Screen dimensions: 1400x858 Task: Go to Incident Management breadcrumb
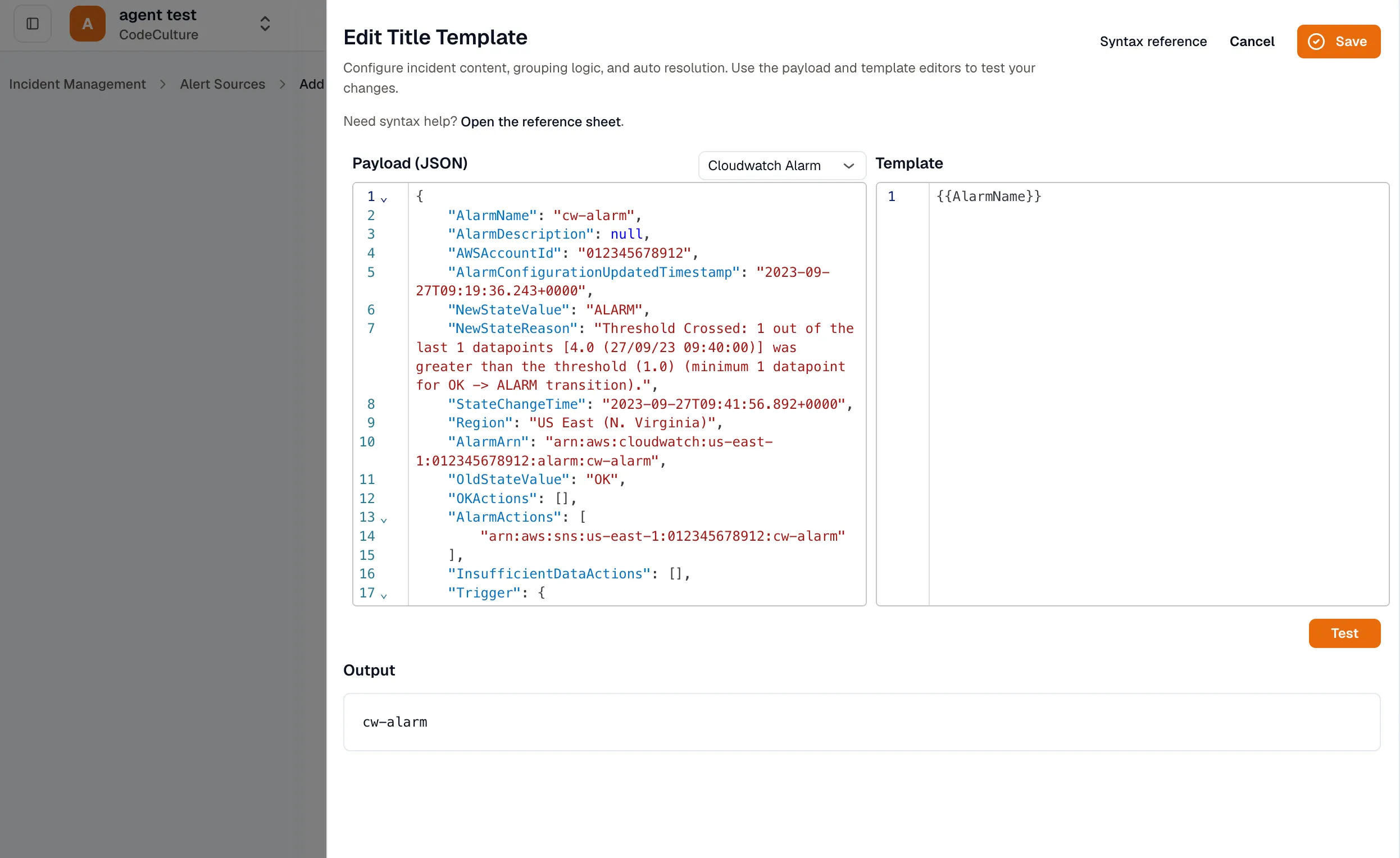click(x=78, y=84)
